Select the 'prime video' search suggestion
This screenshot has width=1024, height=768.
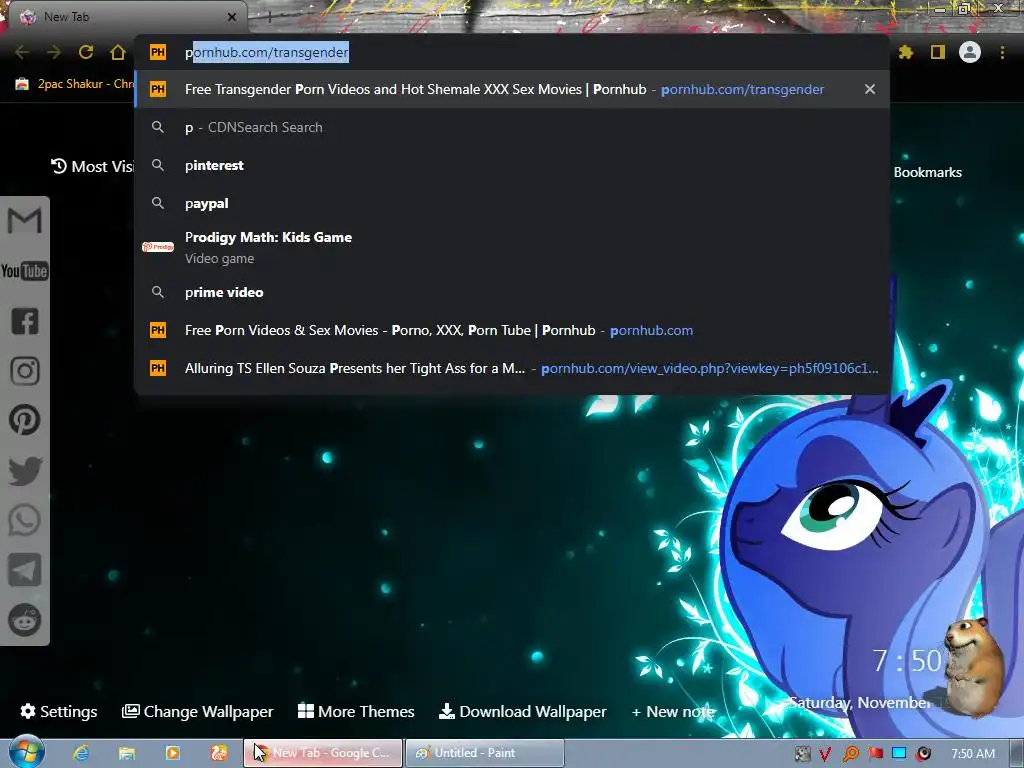click(512, 292)
